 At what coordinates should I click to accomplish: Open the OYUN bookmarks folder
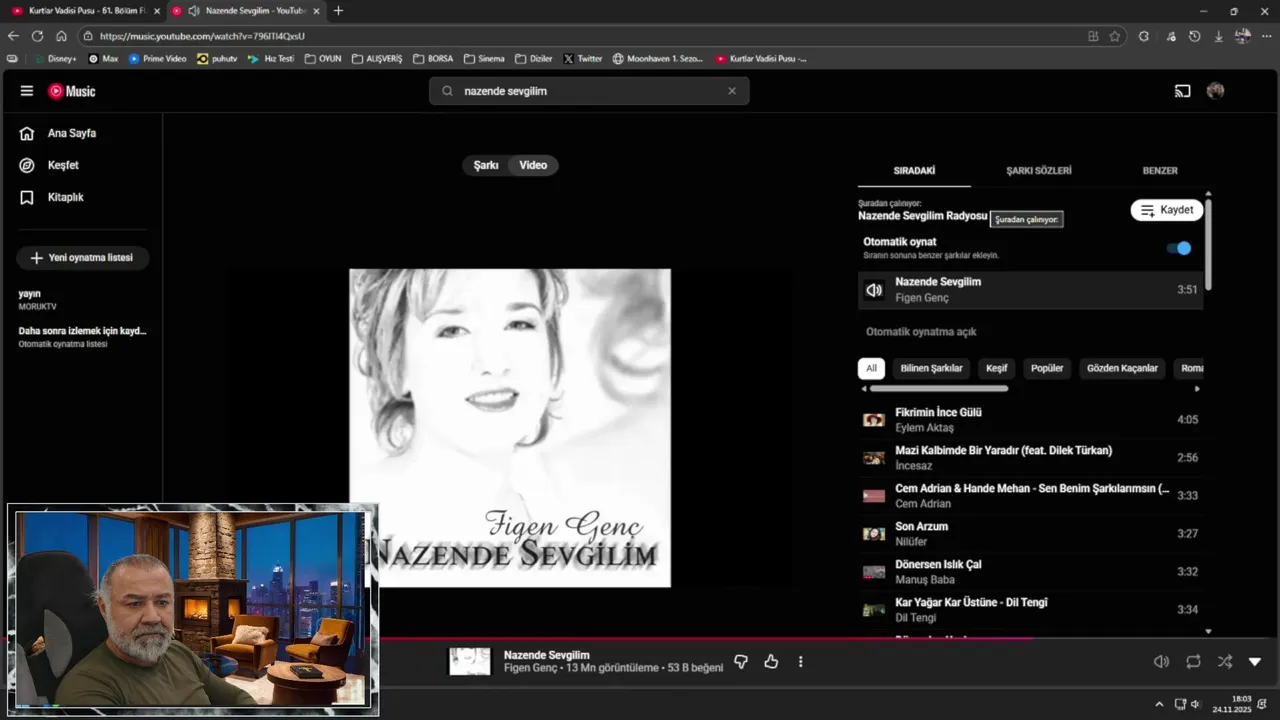(x=323, y=59)
